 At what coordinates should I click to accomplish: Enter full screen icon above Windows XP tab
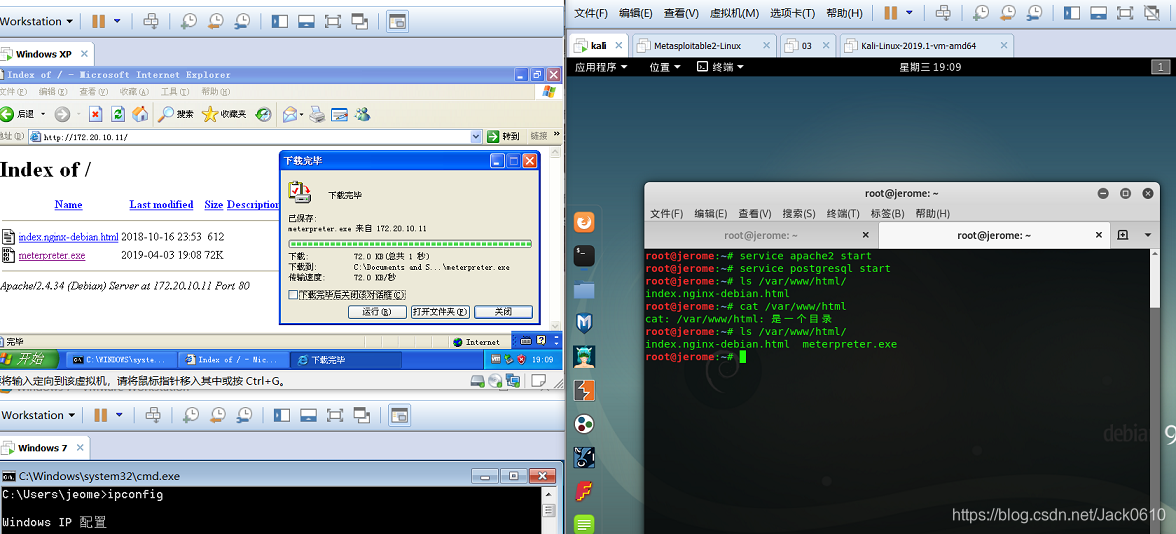tap(333, 21)
